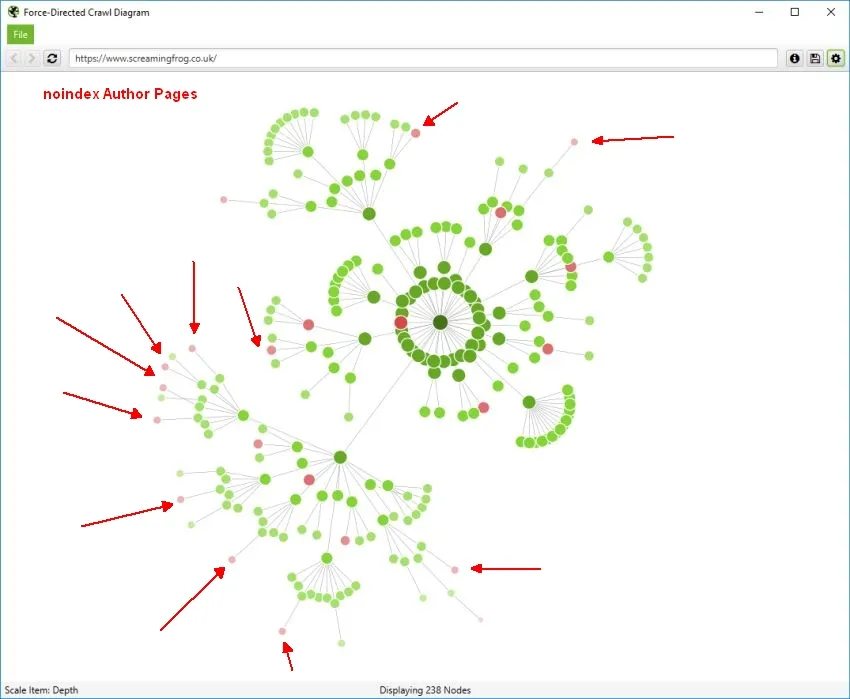Minimize the Force-Directed Crawl Diagram window

(759, 12)
